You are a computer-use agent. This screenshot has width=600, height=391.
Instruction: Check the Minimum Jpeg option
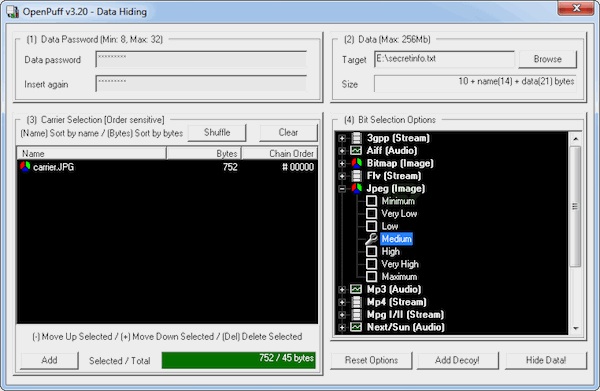tap(371, 201)
